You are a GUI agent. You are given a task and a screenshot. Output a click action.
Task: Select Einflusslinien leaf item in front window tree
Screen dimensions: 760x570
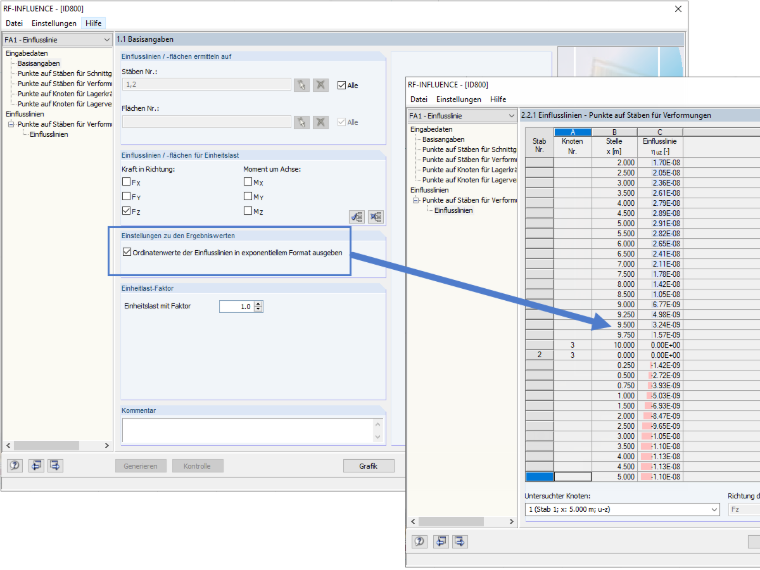[453, 210]
